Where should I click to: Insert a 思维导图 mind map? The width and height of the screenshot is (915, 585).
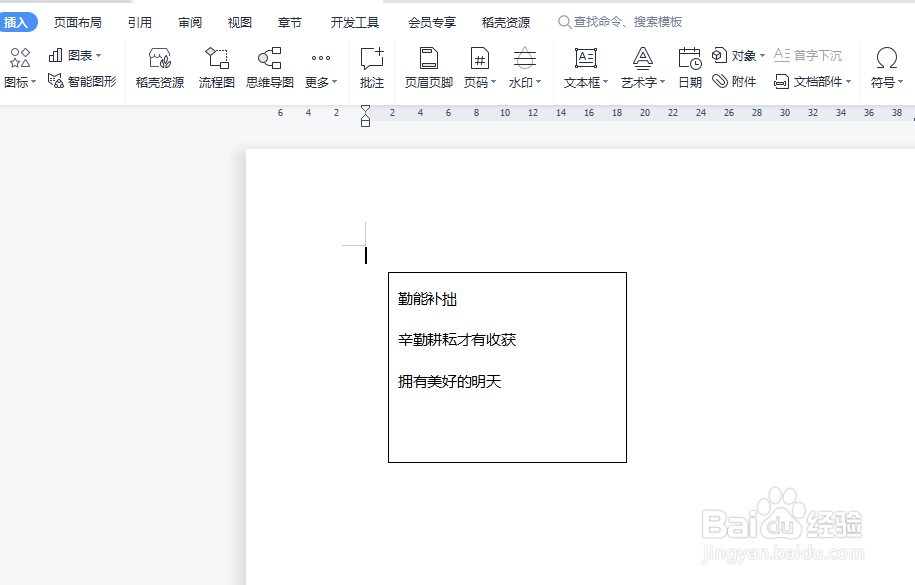pyautogui.click(x=270, y=68)
